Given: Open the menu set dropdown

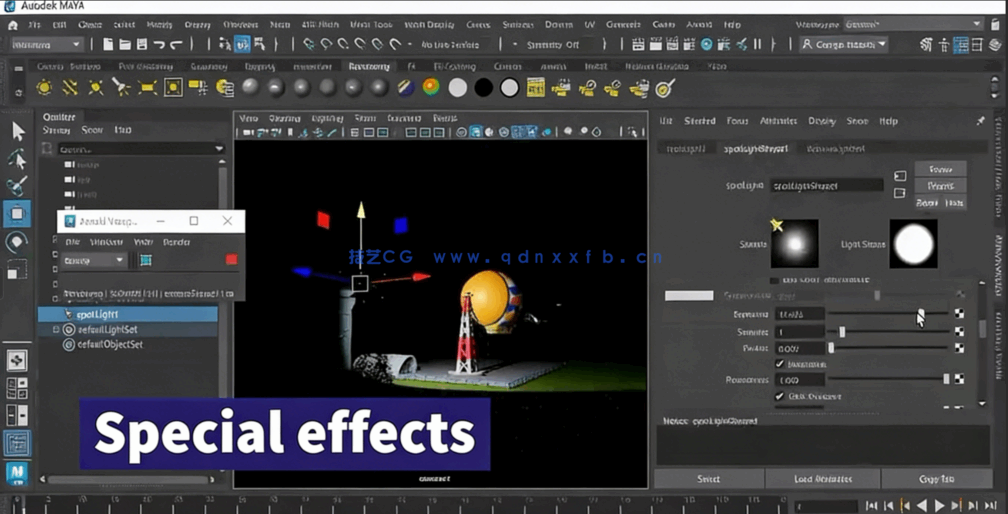Looking at the screenshot, I should (x=47, y=45).
